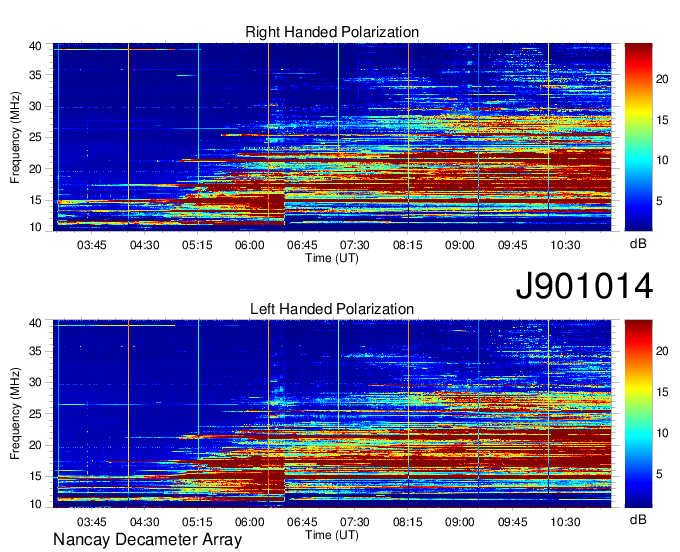Image resolution: width=680 pixels, height=552 pixels.
Task: Click the 35 MHz tick on Left Handed plot
Action: [36, 351]
